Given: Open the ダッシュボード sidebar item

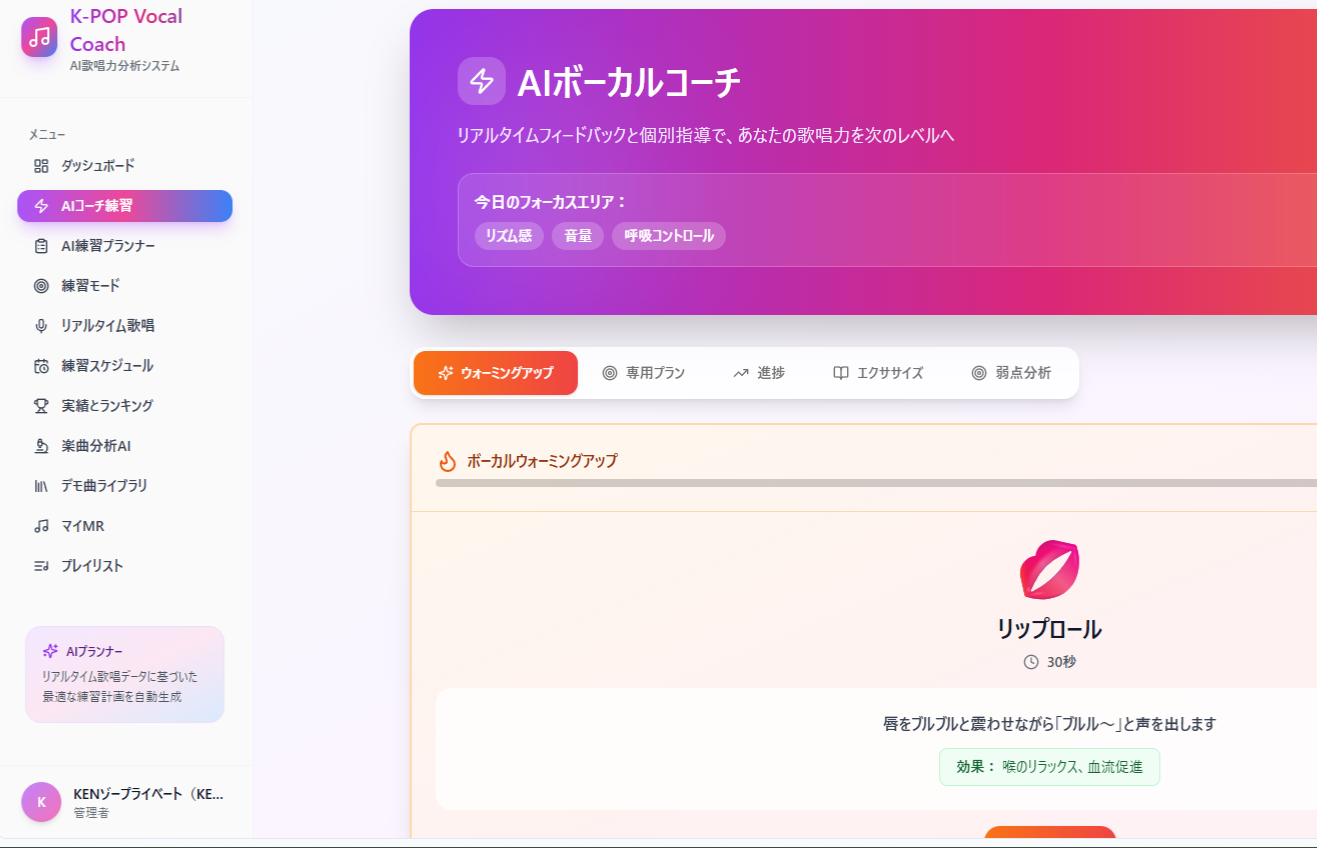Looking at the screenshot, I should pos(97,166).
